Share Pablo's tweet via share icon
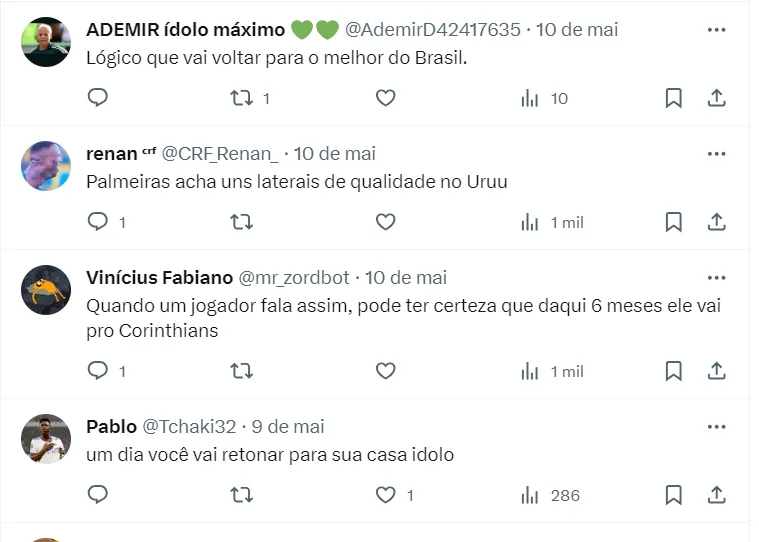759x542 pixels. [x=716, y=495]
